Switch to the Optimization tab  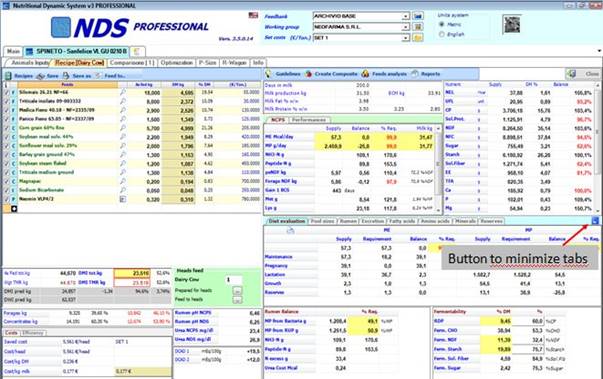pyautogui.click(x=177, y=63)
